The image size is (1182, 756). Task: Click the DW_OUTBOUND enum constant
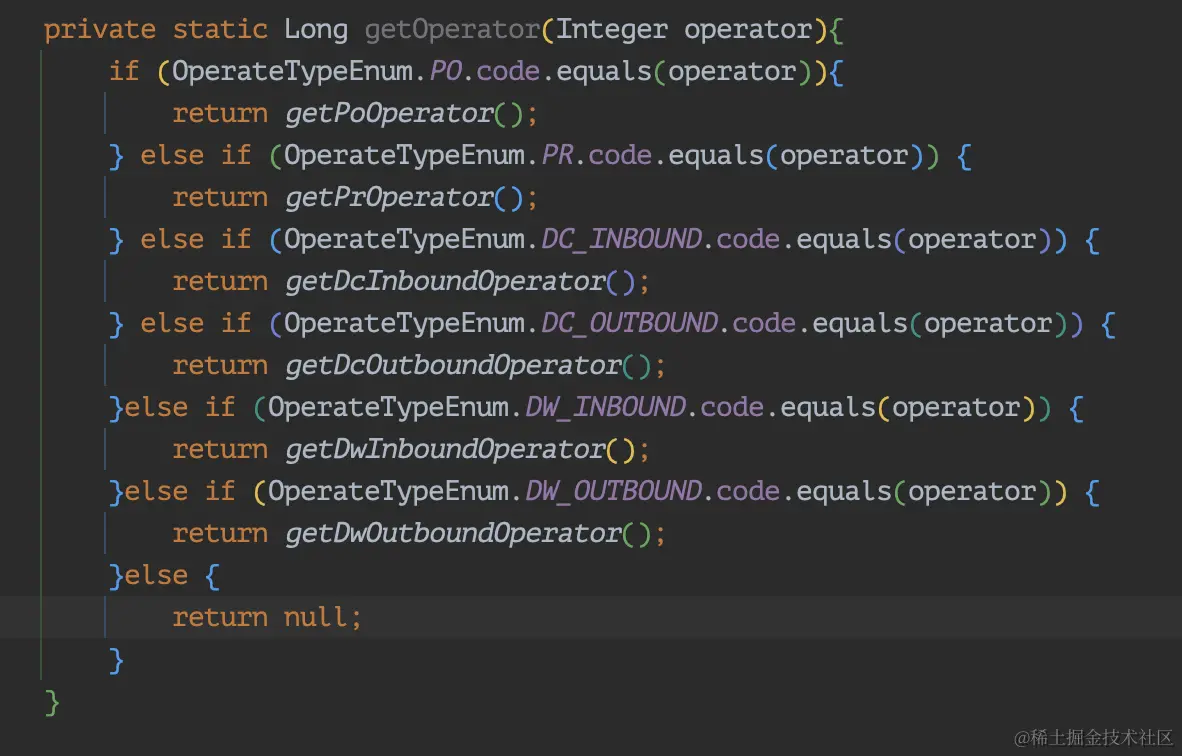[614, 492]
